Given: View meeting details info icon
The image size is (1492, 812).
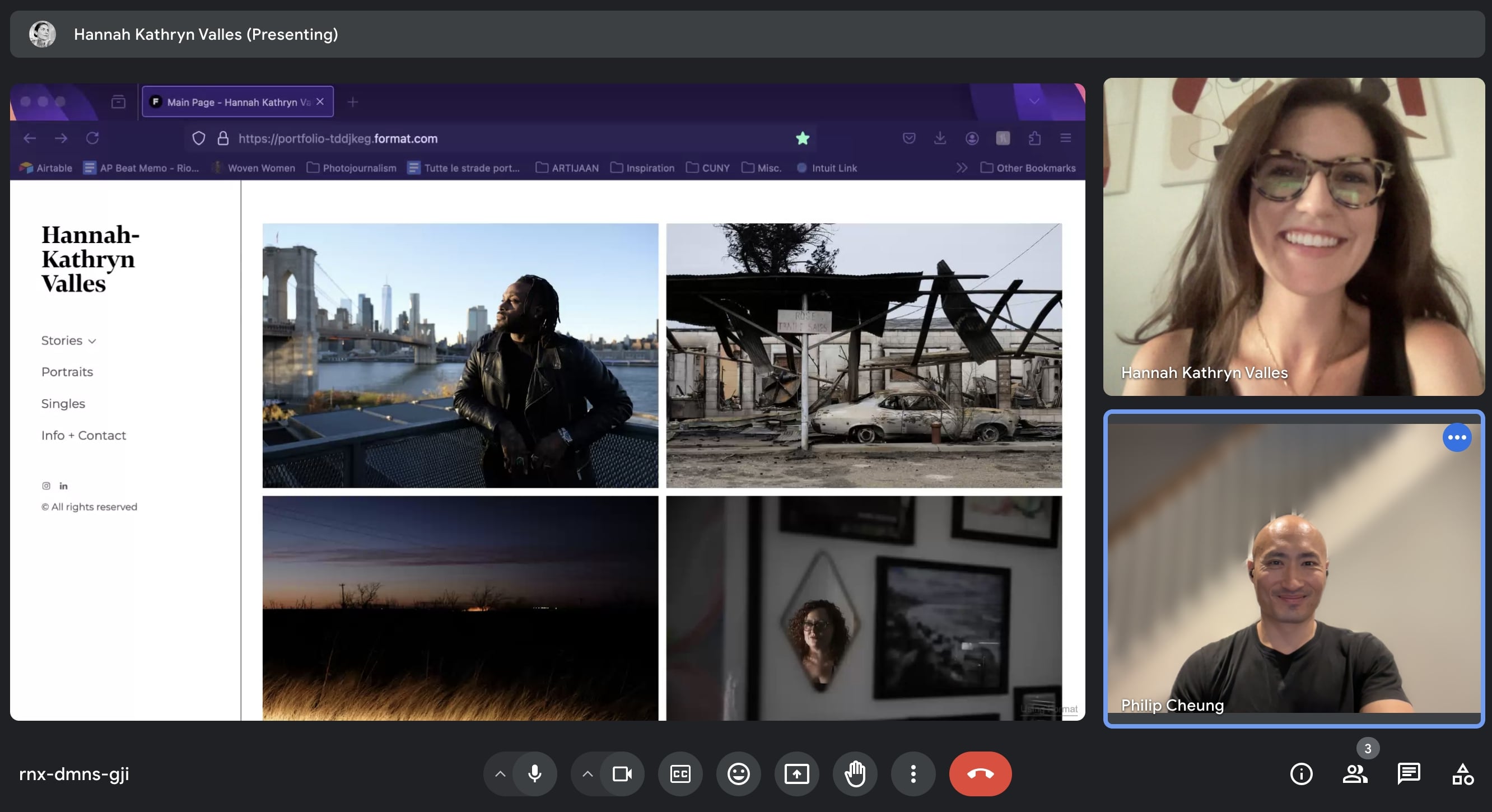Looking at the screenshot, I should click(1301, 774).
